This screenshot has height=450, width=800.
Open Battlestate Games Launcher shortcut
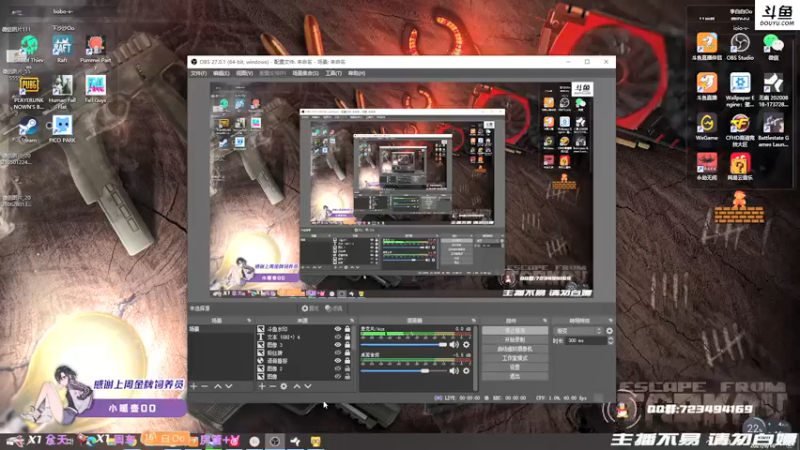click(x=773, y=130)
